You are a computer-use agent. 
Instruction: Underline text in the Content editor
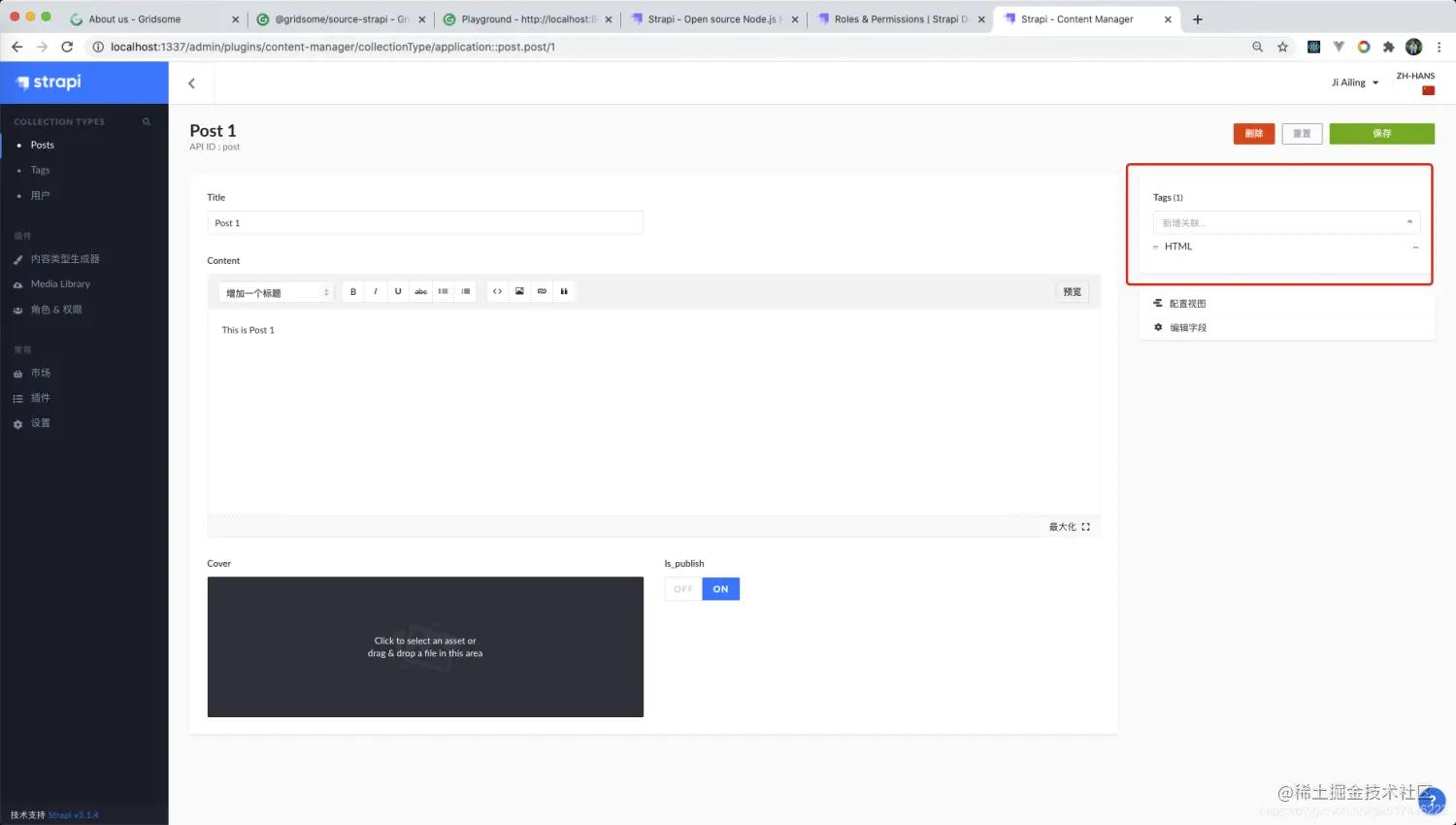click(398, 291)
